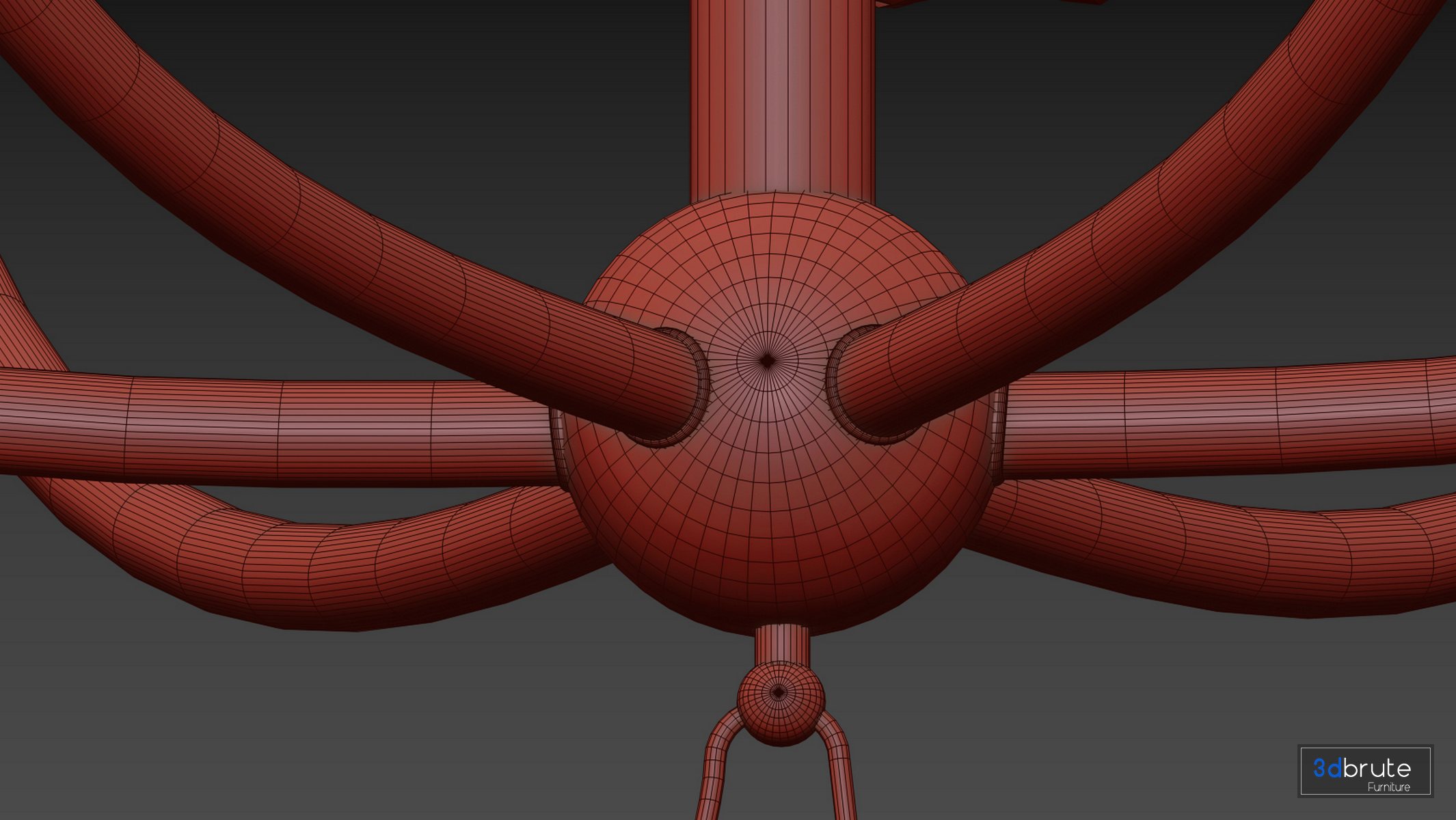The image size is (1456, 820).
Task: Click the 3dbrute watermark logo
Action: [1364, 770]
